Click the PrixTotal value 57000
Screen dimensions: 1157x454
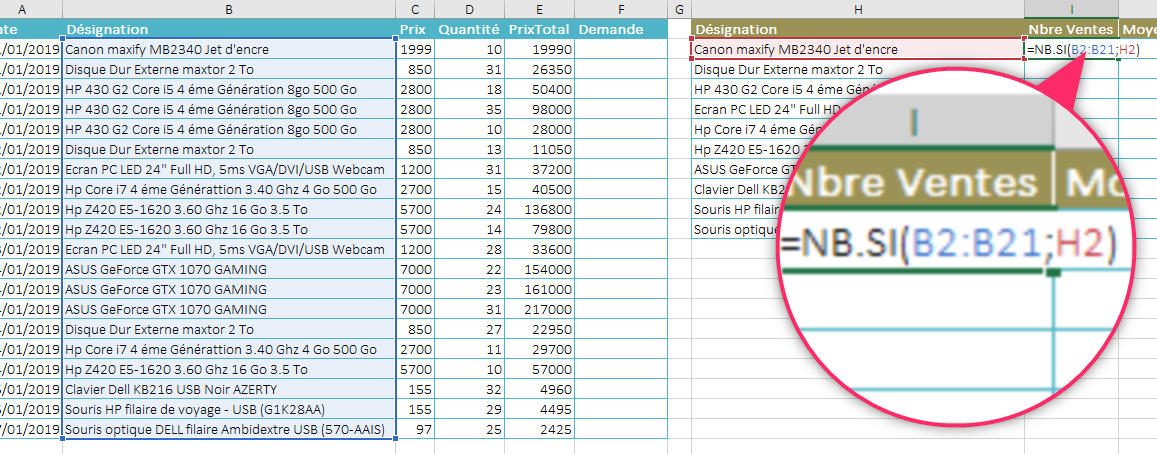(x=539, y=369)
